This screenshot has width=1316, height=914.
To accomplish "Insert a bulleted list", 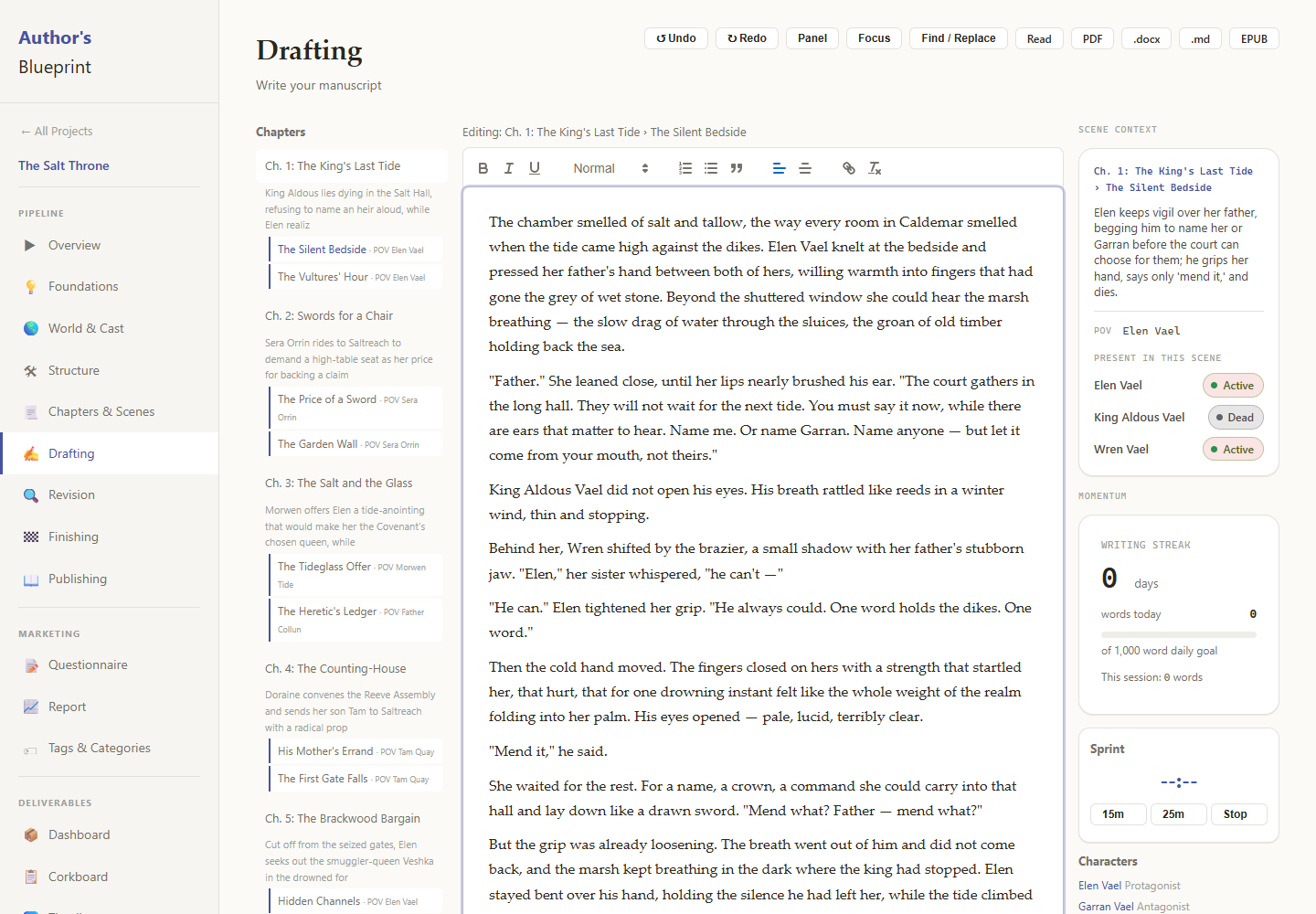I will 711,168.
